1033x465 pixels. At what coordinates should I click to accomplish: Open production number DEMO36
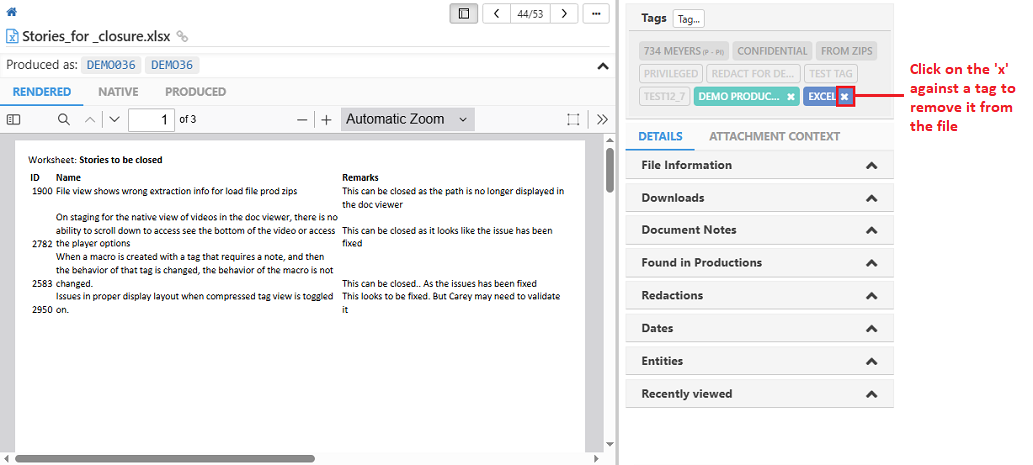(x=172, y=65)
